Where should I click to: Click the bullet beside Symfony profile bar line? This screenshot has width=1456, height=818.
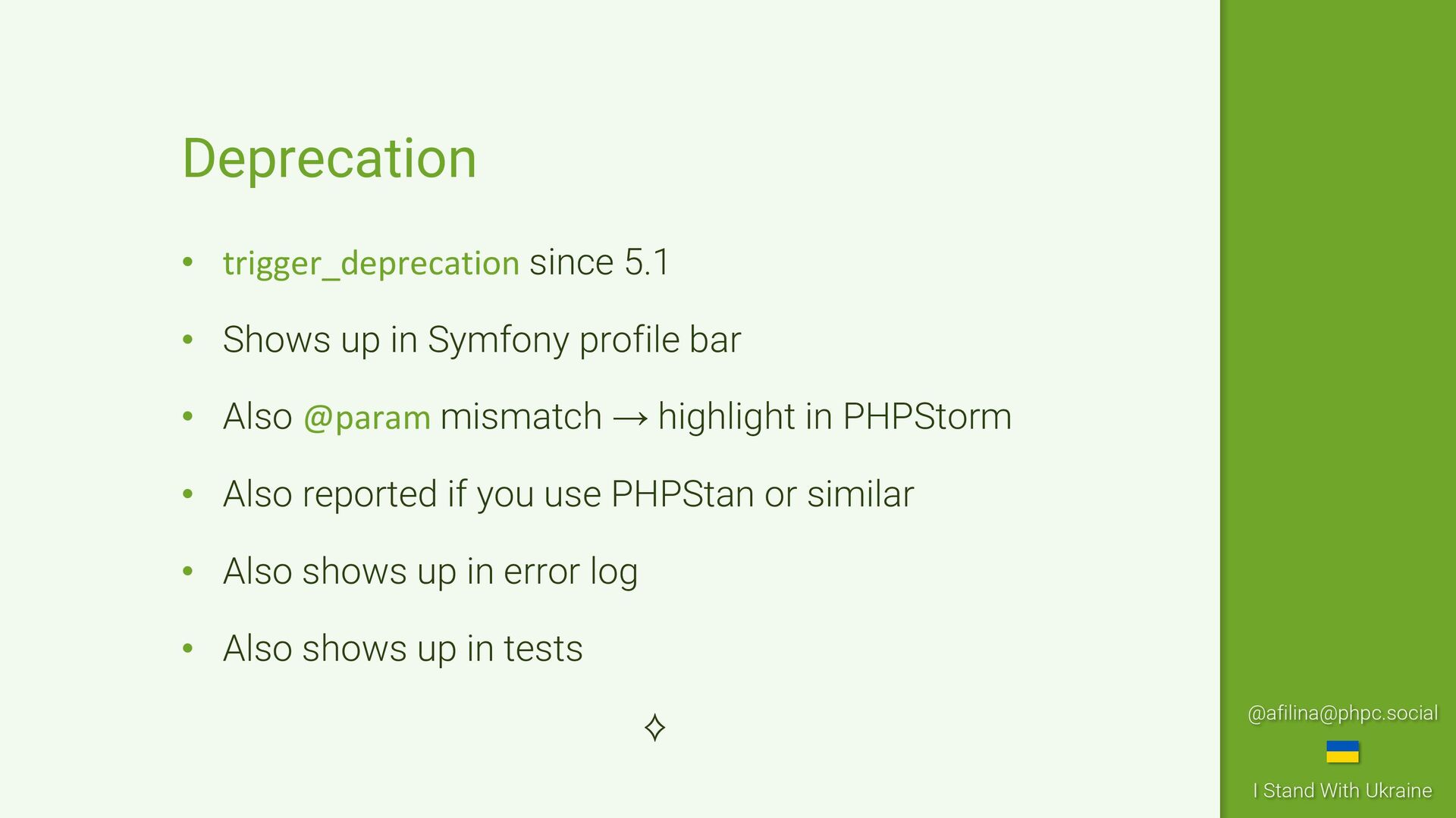[188, 340]
